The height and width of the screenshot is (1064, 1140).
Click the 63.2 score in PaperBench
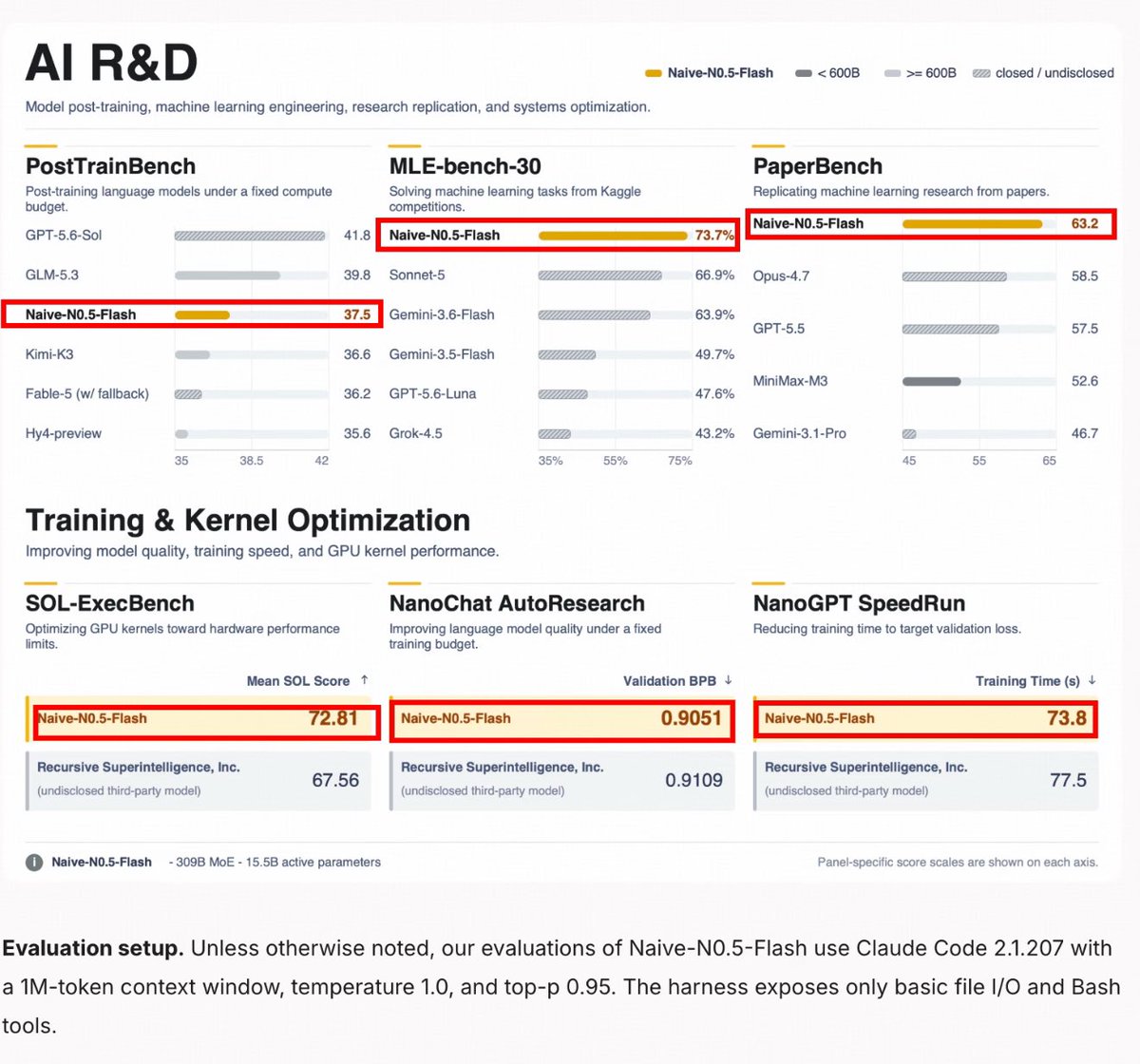click(1085, 224)
